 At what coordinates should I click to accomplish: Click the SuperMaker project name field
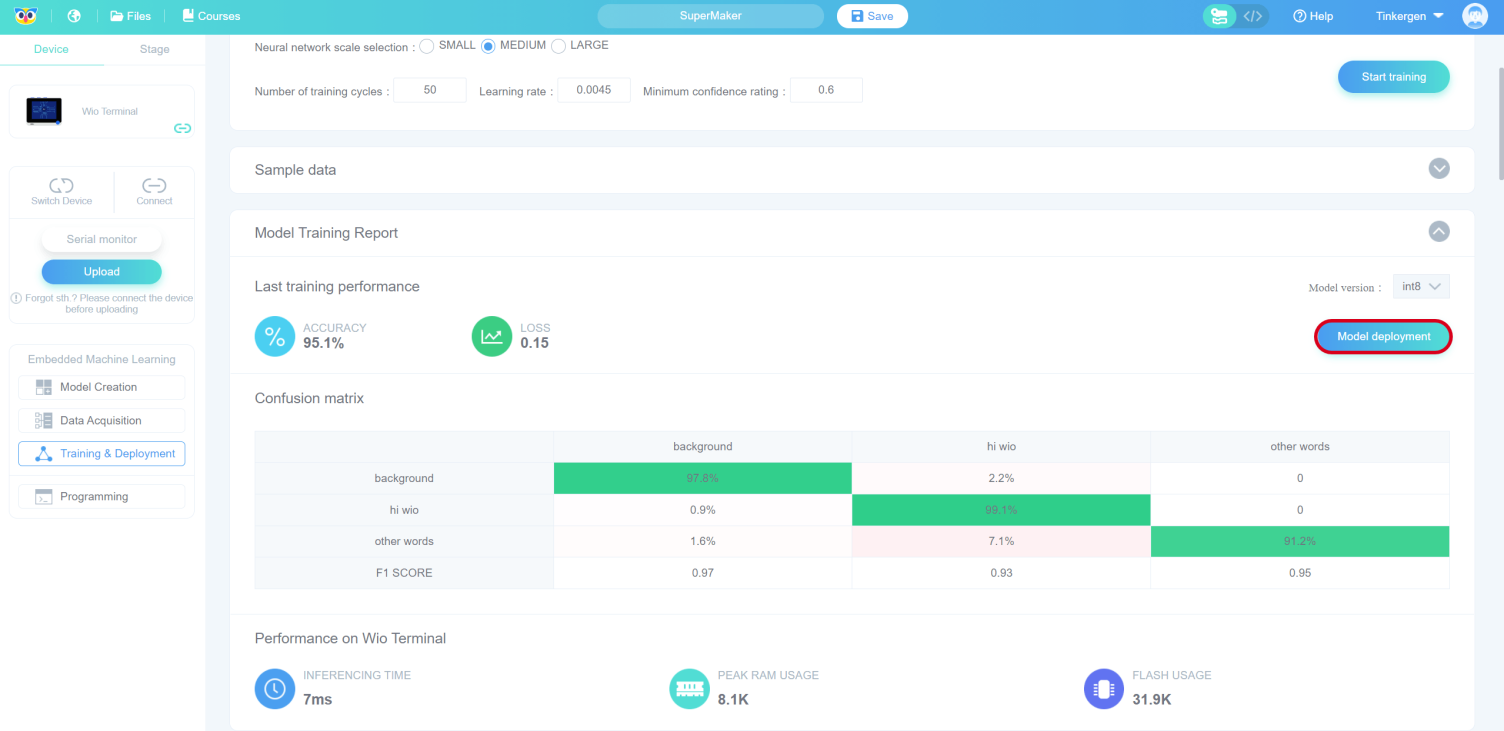click(x=710, y=16)
